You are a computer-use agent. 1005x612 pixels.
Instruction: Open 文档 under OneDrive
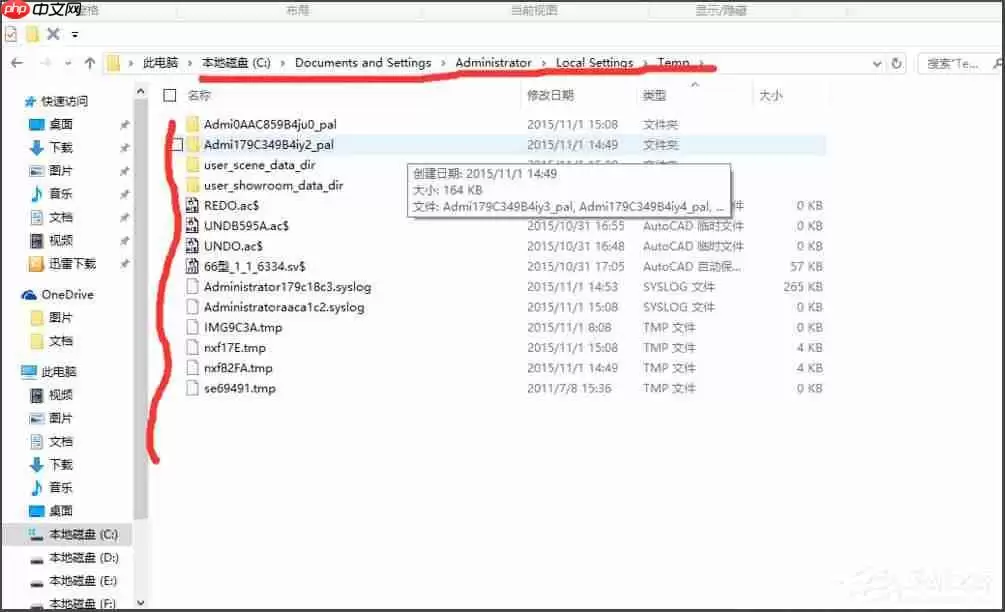[61, 341]
